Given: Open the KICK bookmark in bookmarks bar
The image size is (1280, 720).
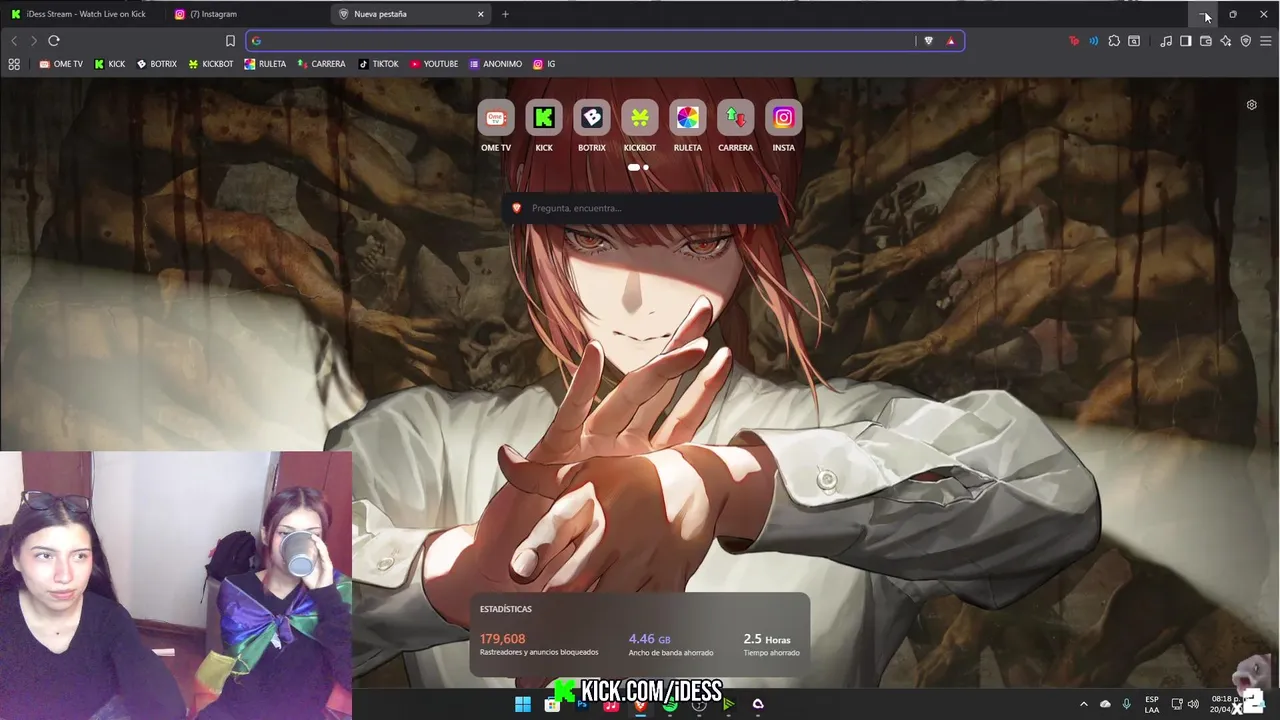Looking at the screenshot, I should [110, 64].
